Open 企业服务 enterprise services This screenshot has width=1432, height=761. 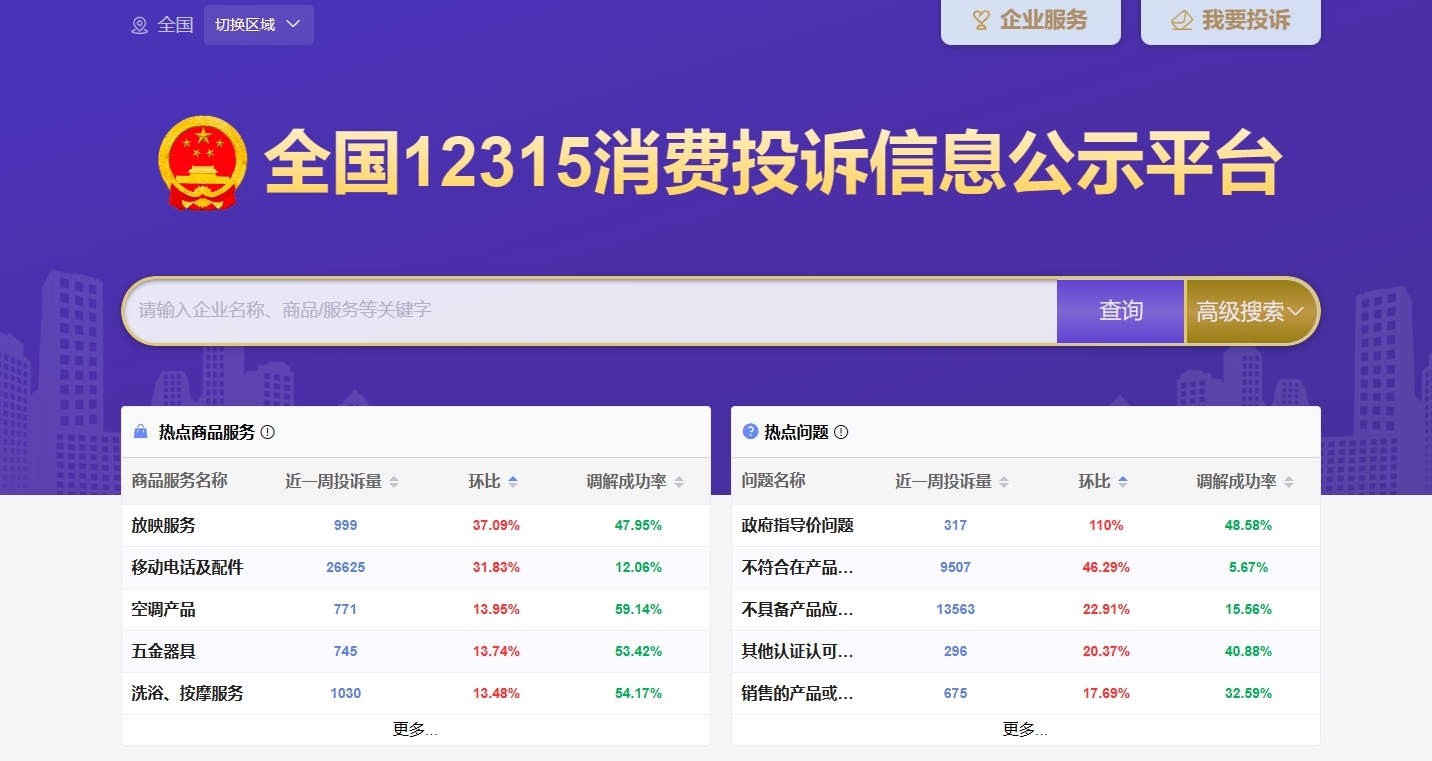point(1031,21)
